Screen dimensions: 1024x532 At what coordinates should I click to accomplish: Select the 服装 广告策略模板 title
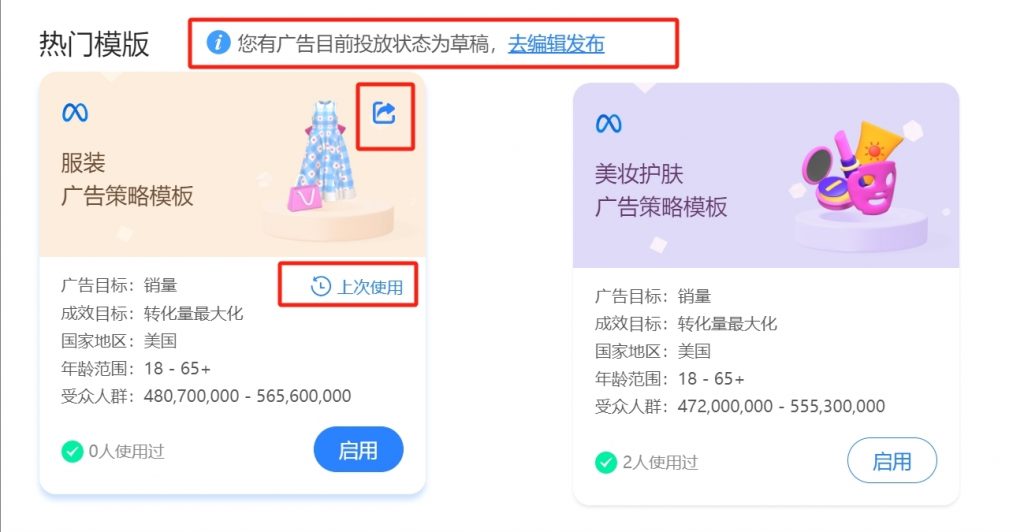point(127,179)
